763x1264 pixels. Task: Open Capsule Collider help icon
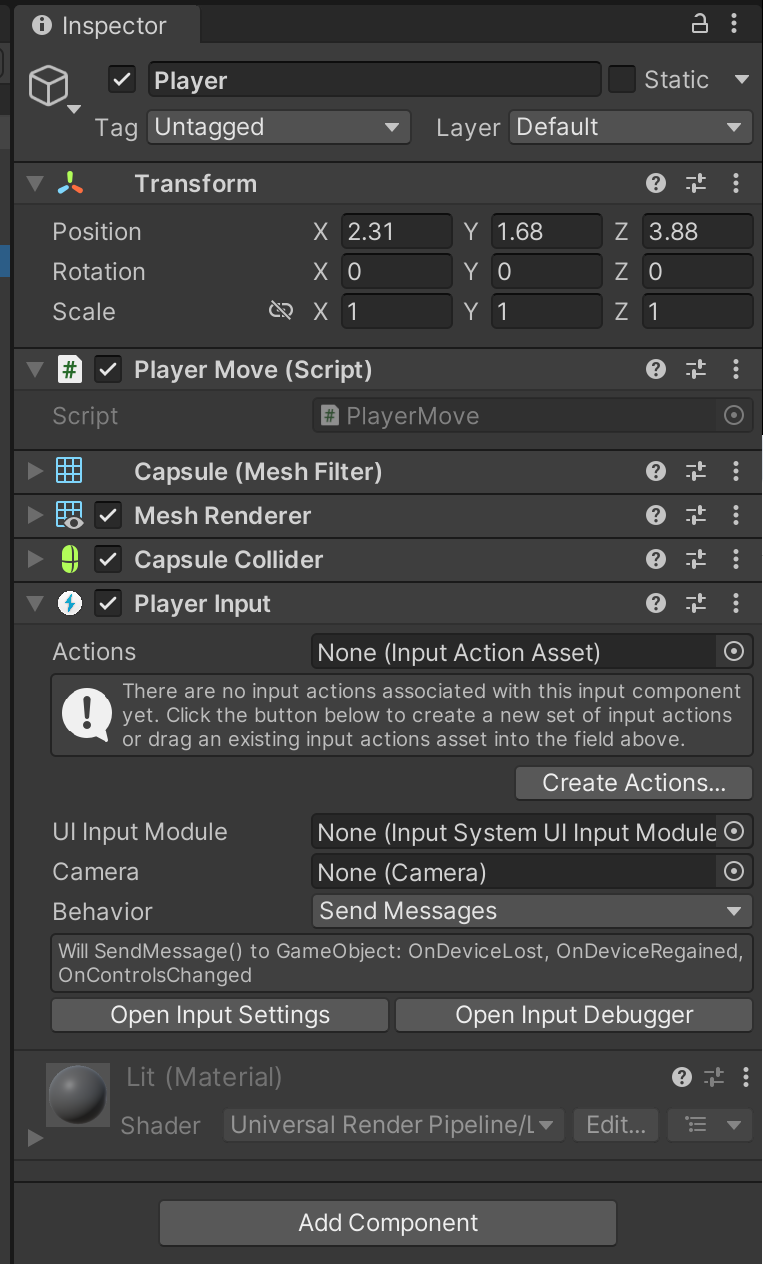pos(656,559)
